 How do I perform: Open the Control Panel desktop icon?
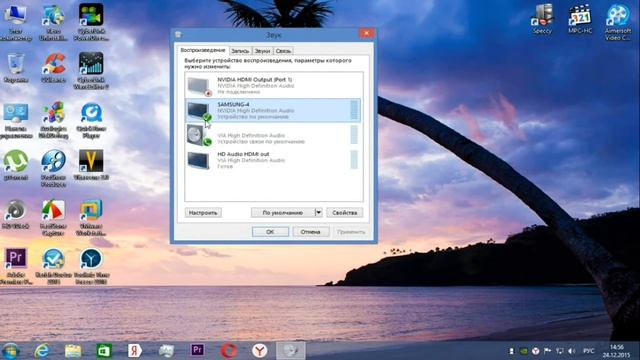tap(16, 120)
